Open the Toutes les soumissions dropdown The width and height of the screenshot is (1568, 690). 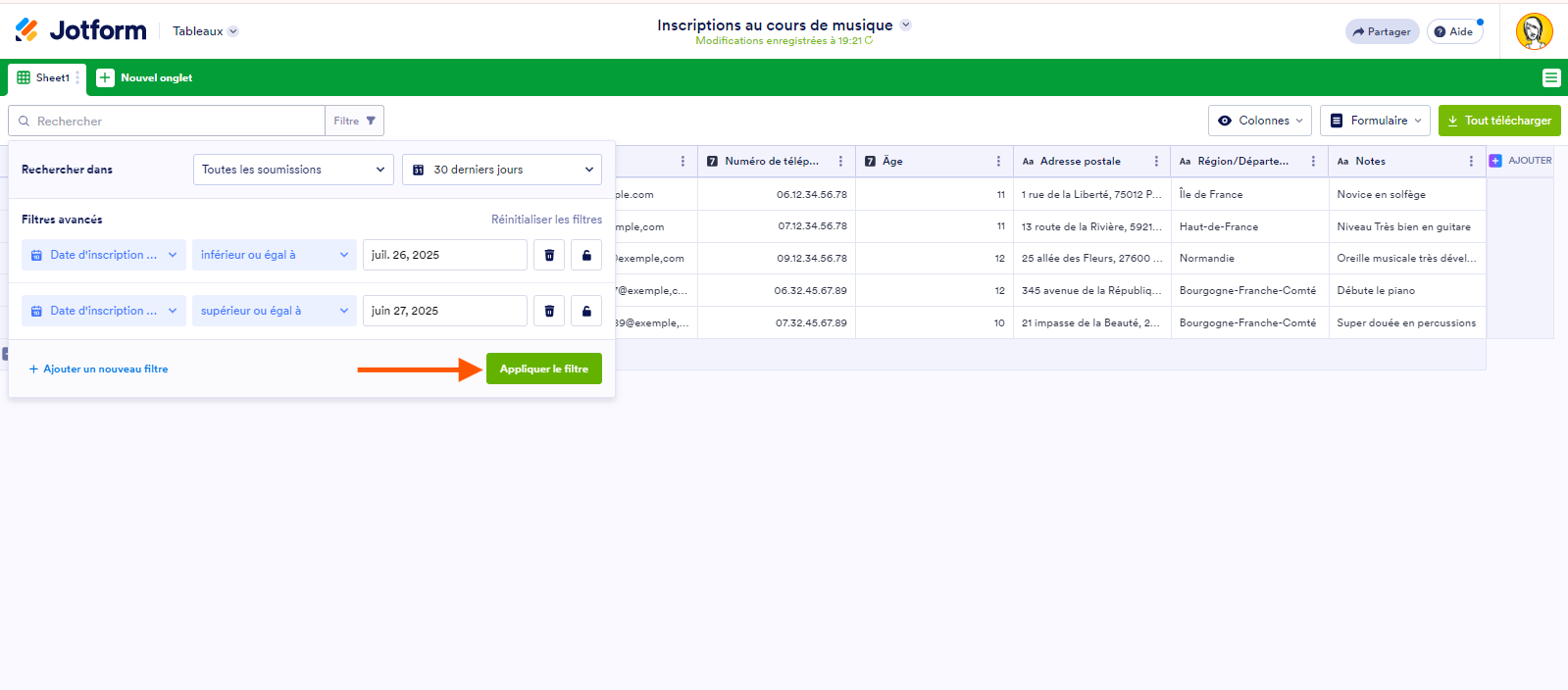pos(293,170)
